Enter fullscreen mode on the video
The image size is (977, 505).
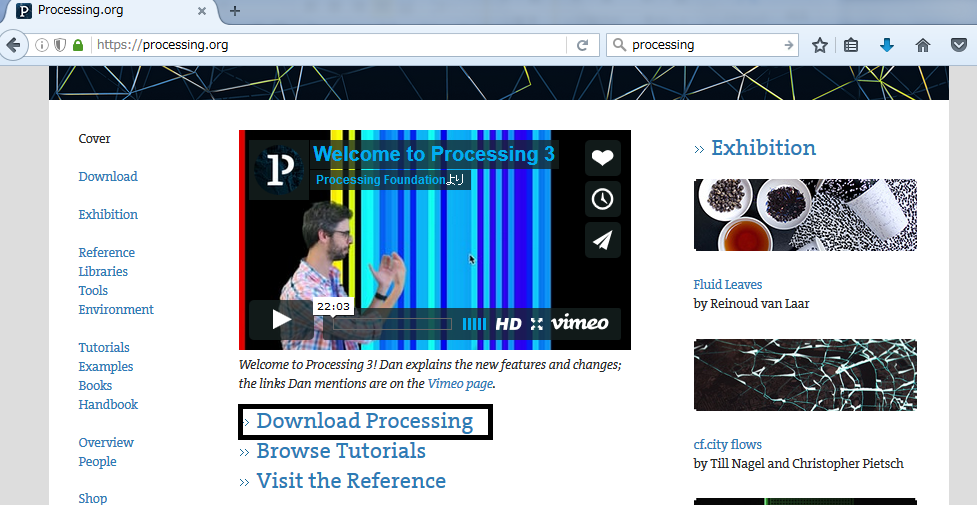tap(537, 324)
